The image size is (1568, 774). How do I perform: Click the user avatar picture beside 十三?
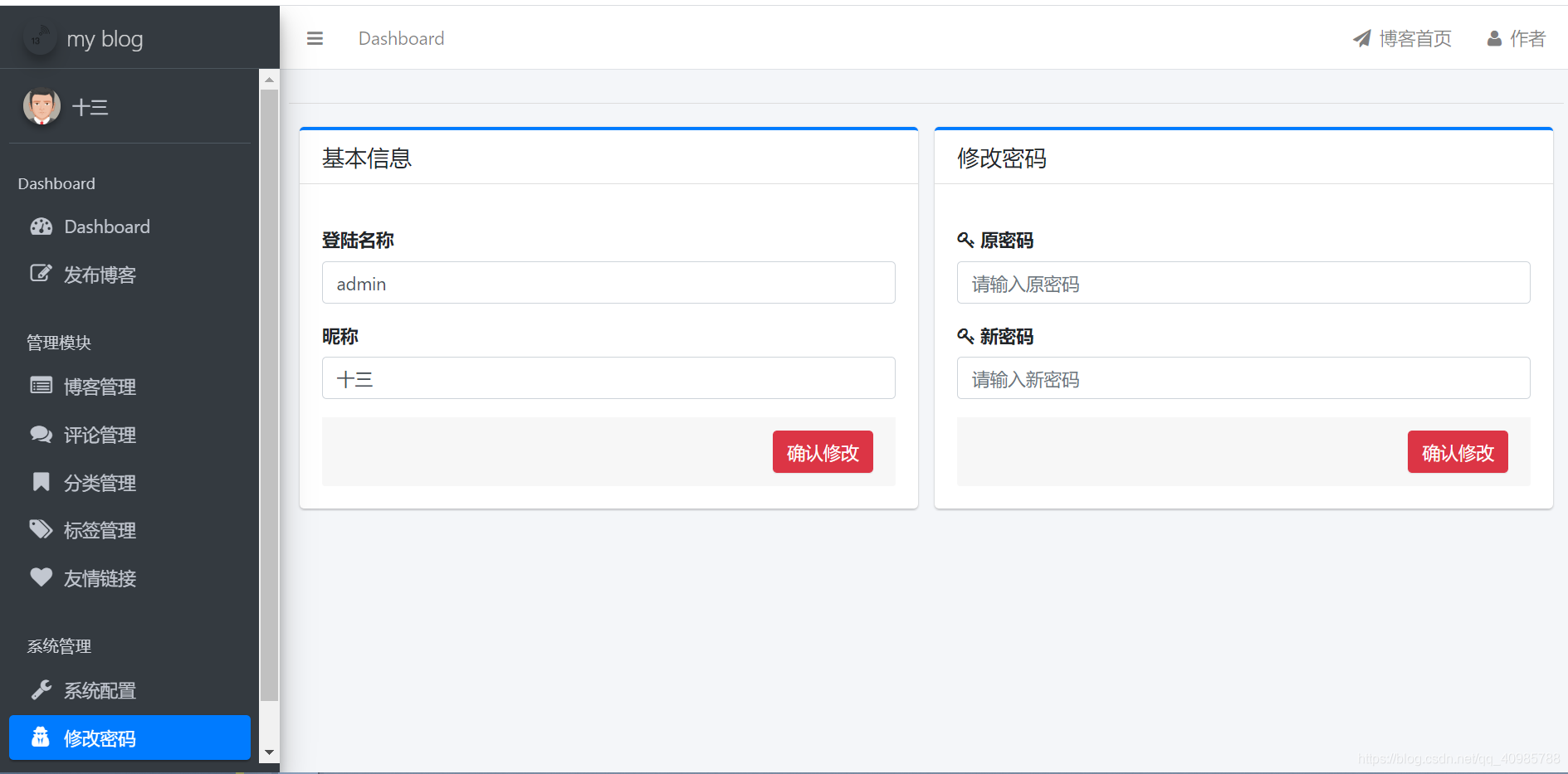coord(42,106)
